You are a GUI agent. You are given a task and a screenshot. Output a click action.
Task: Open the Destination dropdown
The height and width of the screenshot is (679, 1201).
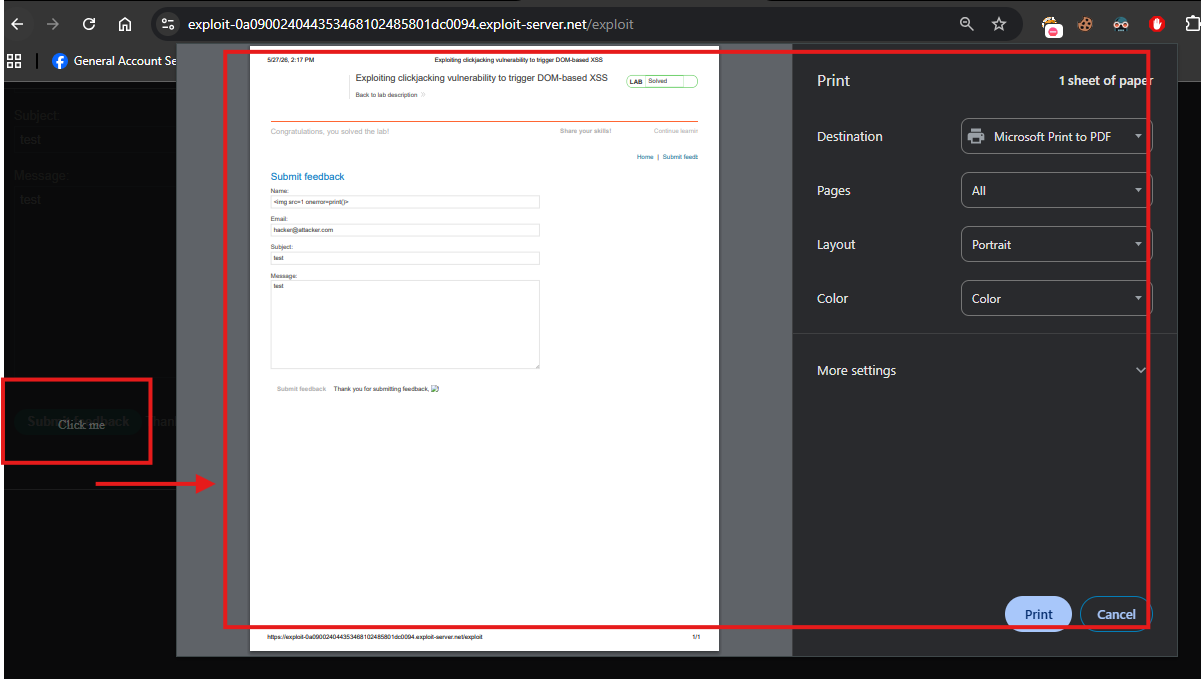click(x=1056, y=137)
